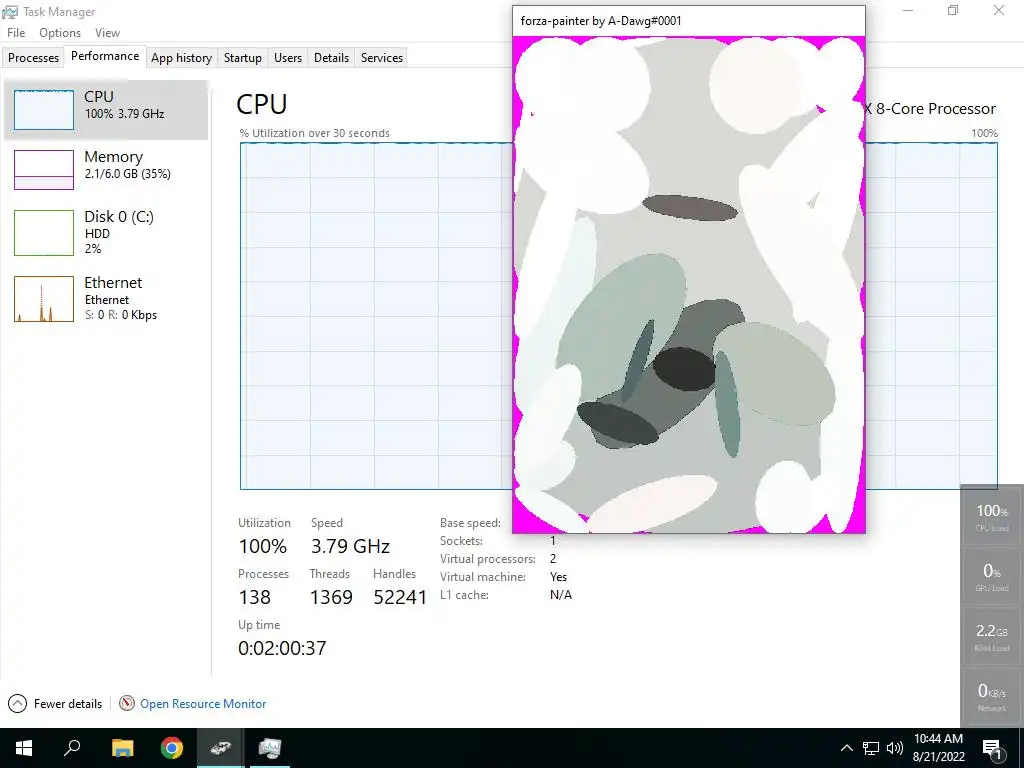Click the Virtual machine: label
This screenshot has height=768, width=1024.
tap(483, 577)
